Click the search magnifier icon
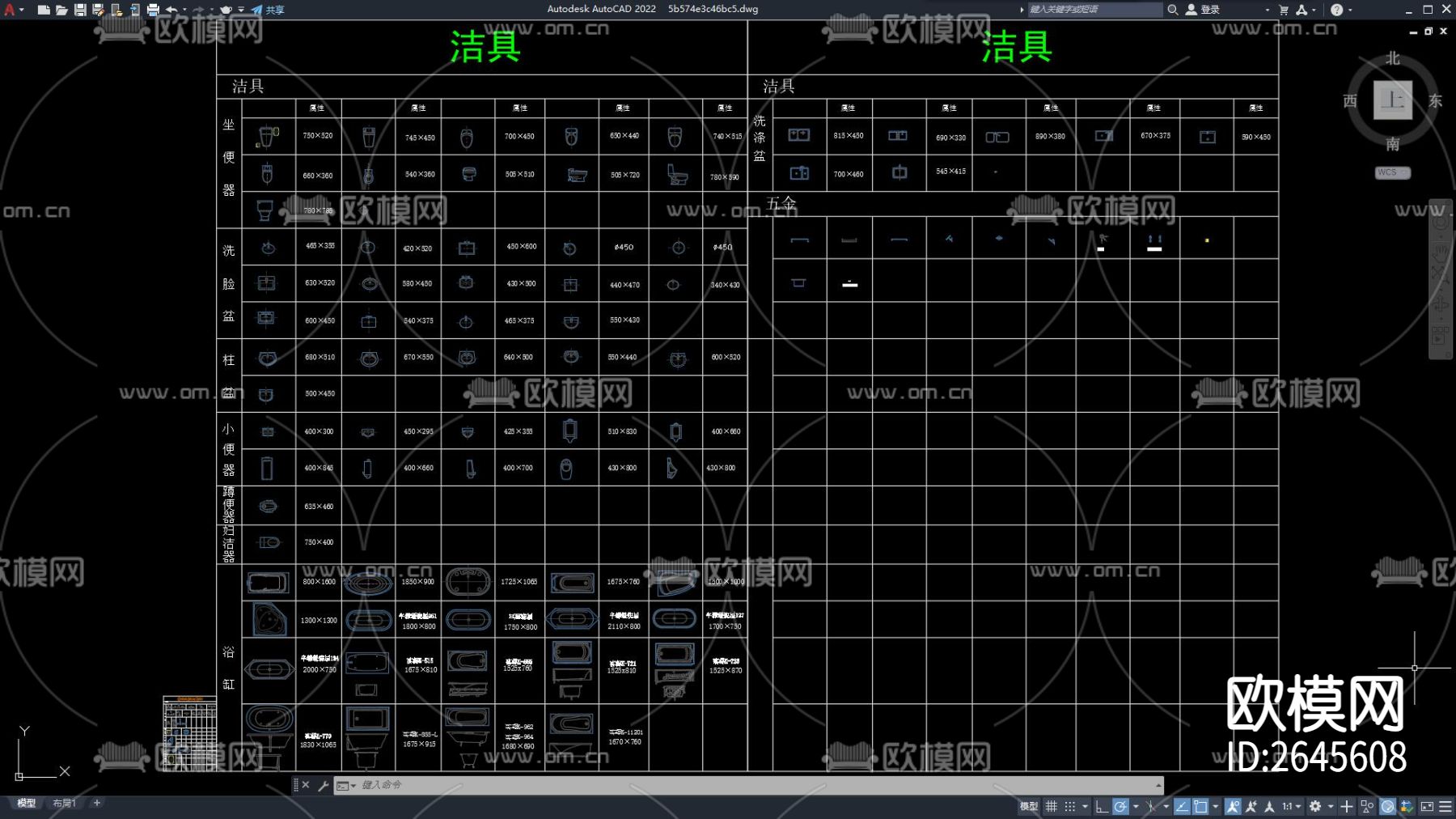Screen dimensions: 1456x819 pyautogui.click(x=1172, y=10)
